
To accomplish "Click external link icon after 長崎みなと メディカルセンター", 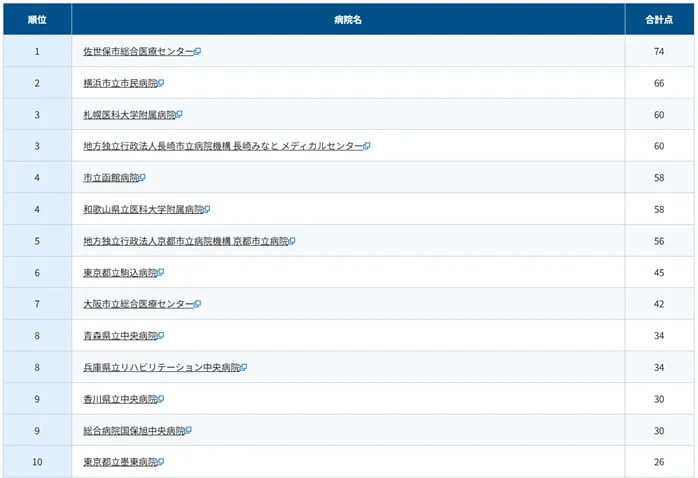I will coord(367,146).
